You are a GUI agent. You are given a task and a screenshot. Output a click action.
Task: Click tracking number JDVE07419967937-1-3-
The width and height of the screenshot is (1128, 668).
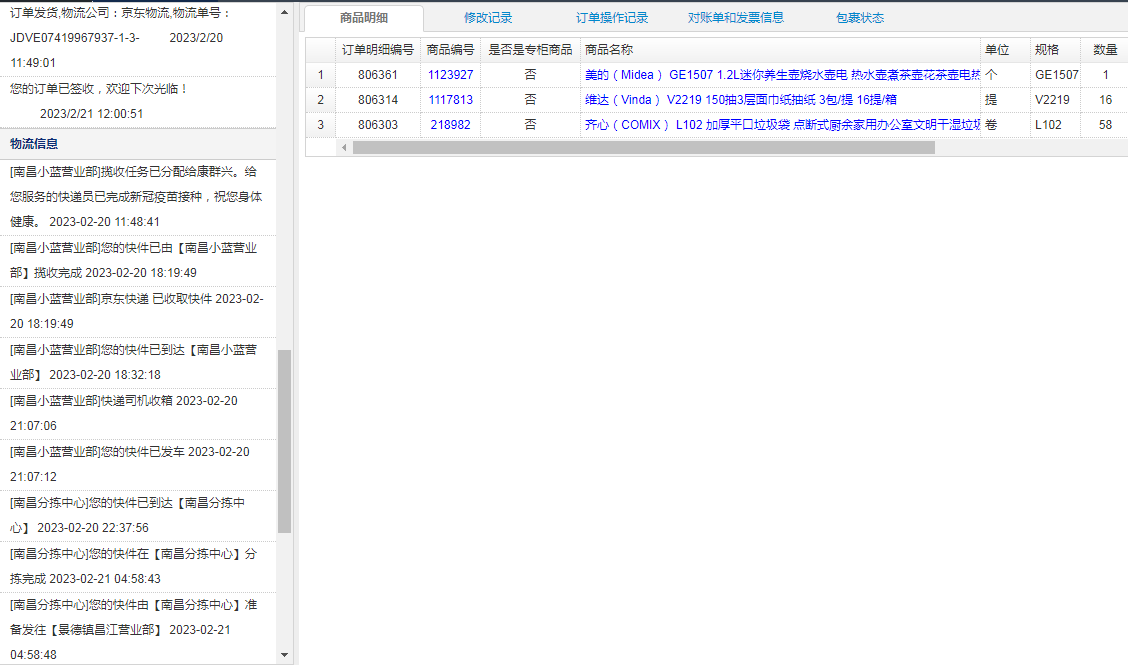[x=75, y=37]
